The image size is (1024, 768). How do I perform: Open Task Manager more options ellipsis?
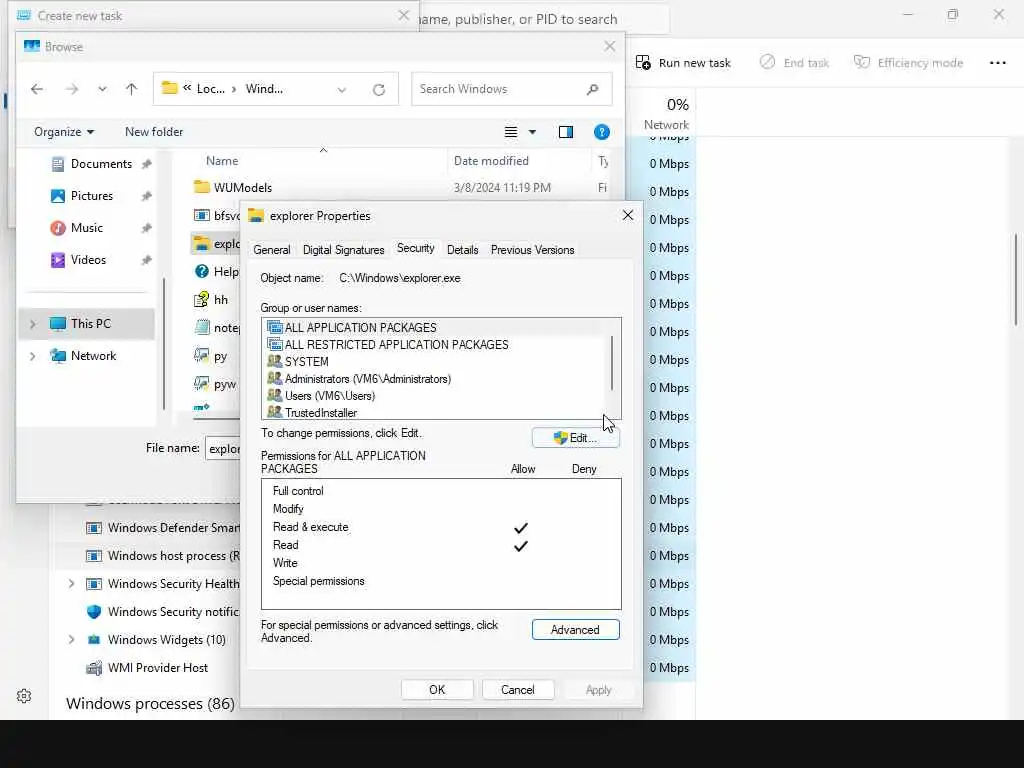tap(998, 63)
